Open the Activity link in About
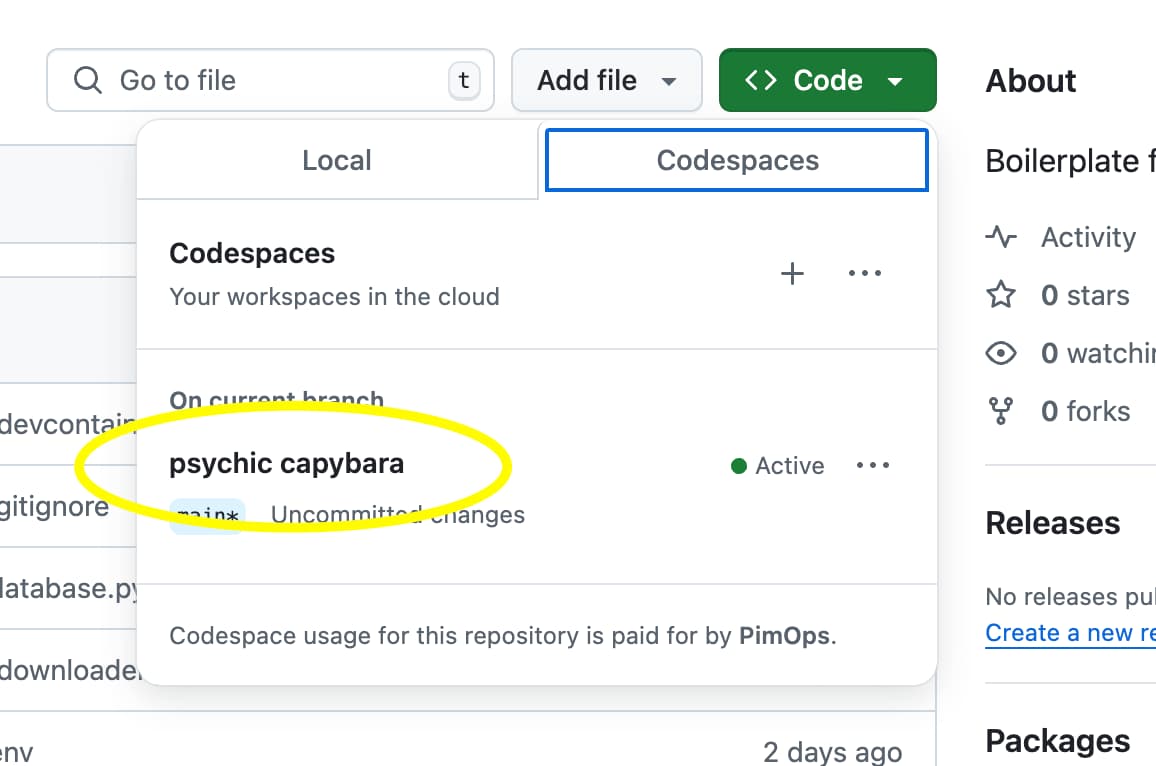This screenshot has width=1156, height=766. (x=1088, y=238)
